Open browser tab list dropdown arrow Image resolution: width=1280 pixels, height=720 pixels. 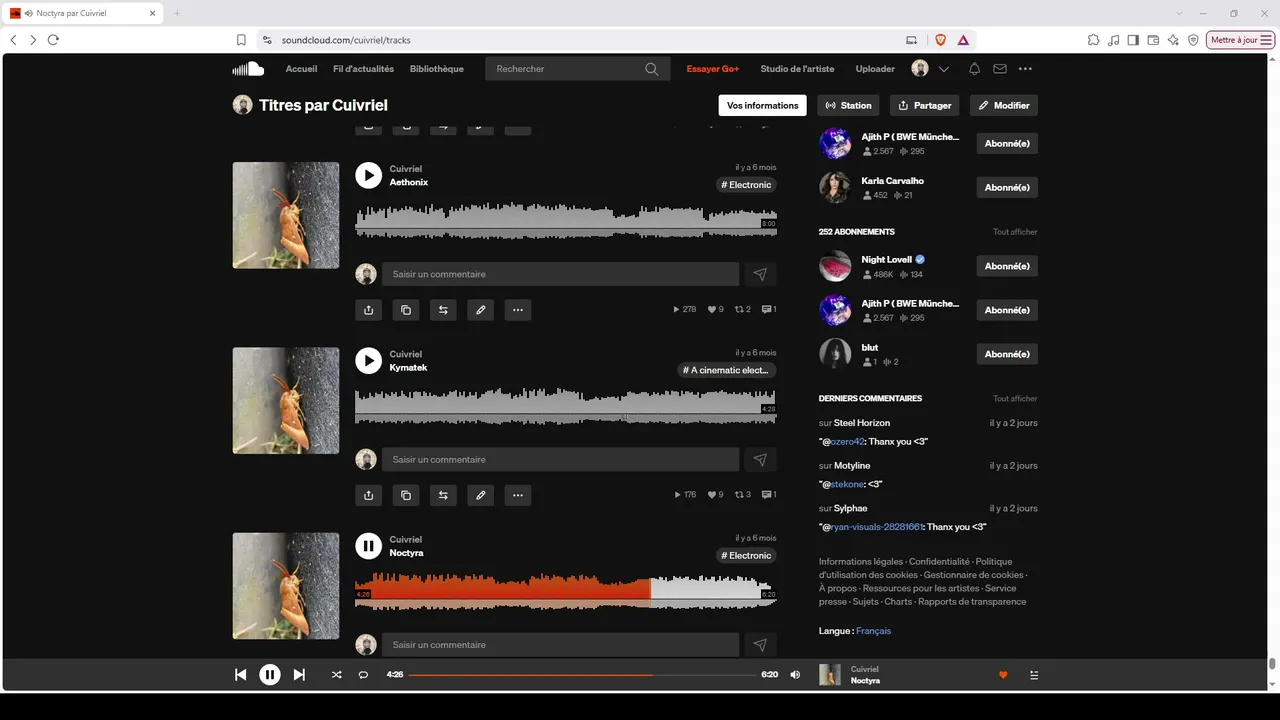click(1180, 13)
